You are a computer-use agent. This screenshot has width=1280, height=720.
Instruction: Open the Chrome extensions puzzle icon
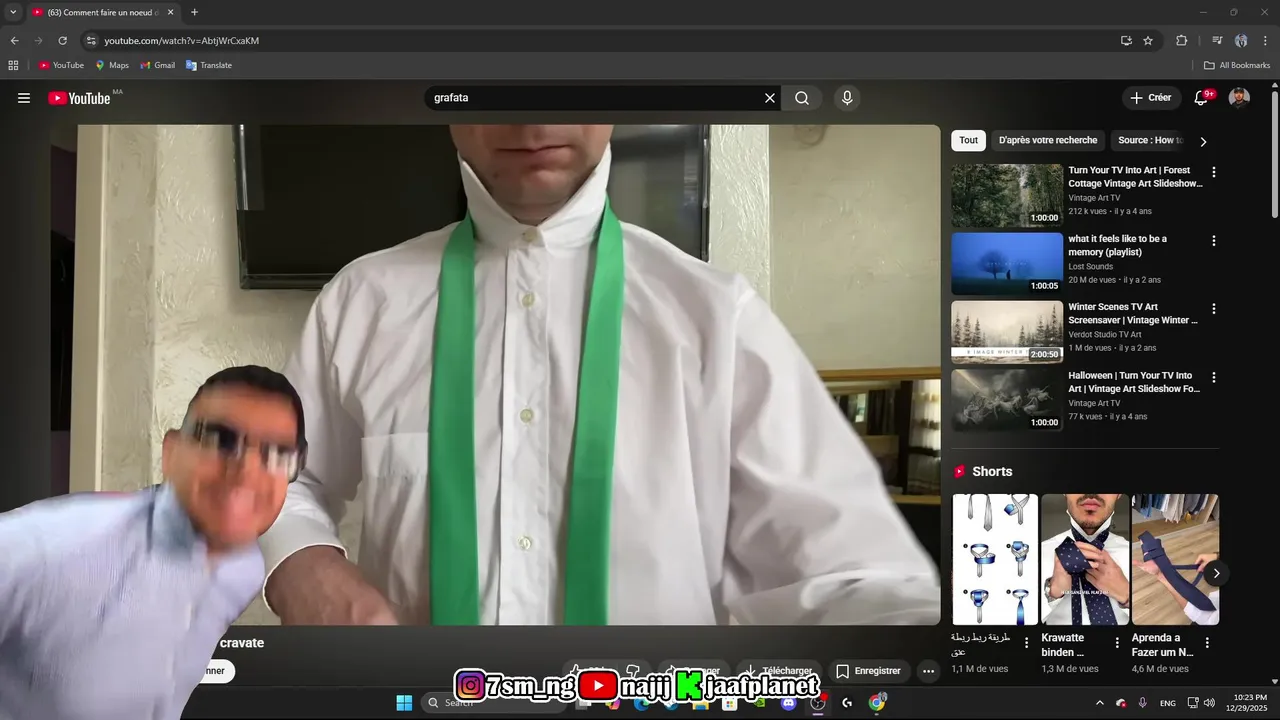[1181, 41]
